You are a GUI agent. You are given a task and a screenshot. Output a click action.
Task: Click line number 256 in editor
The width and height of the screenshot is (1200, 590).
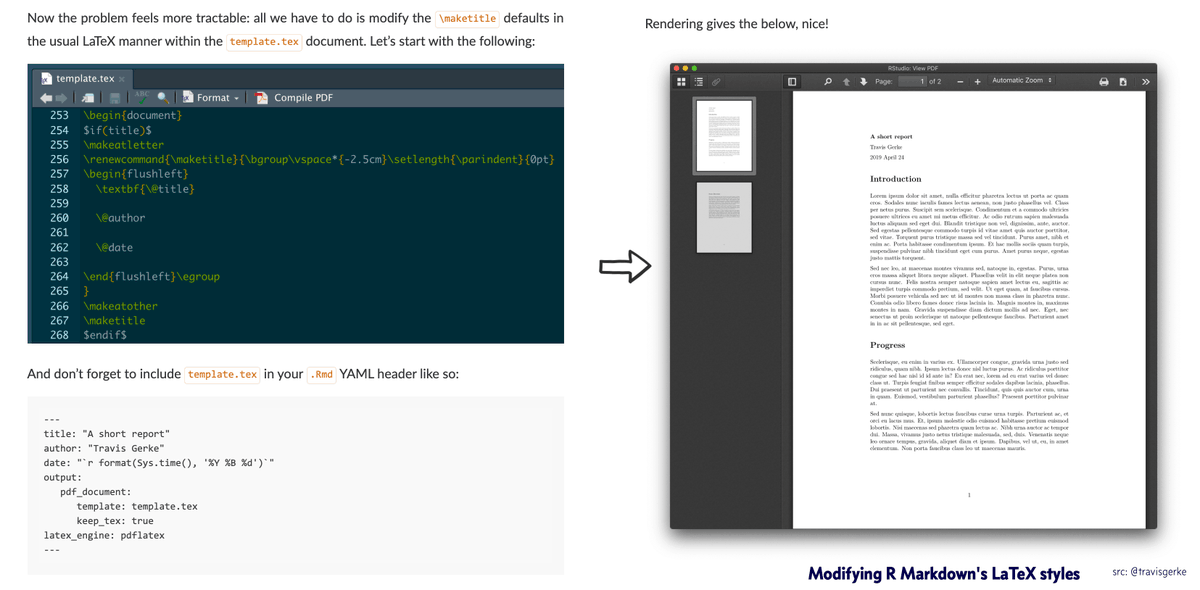pos(59,159)
